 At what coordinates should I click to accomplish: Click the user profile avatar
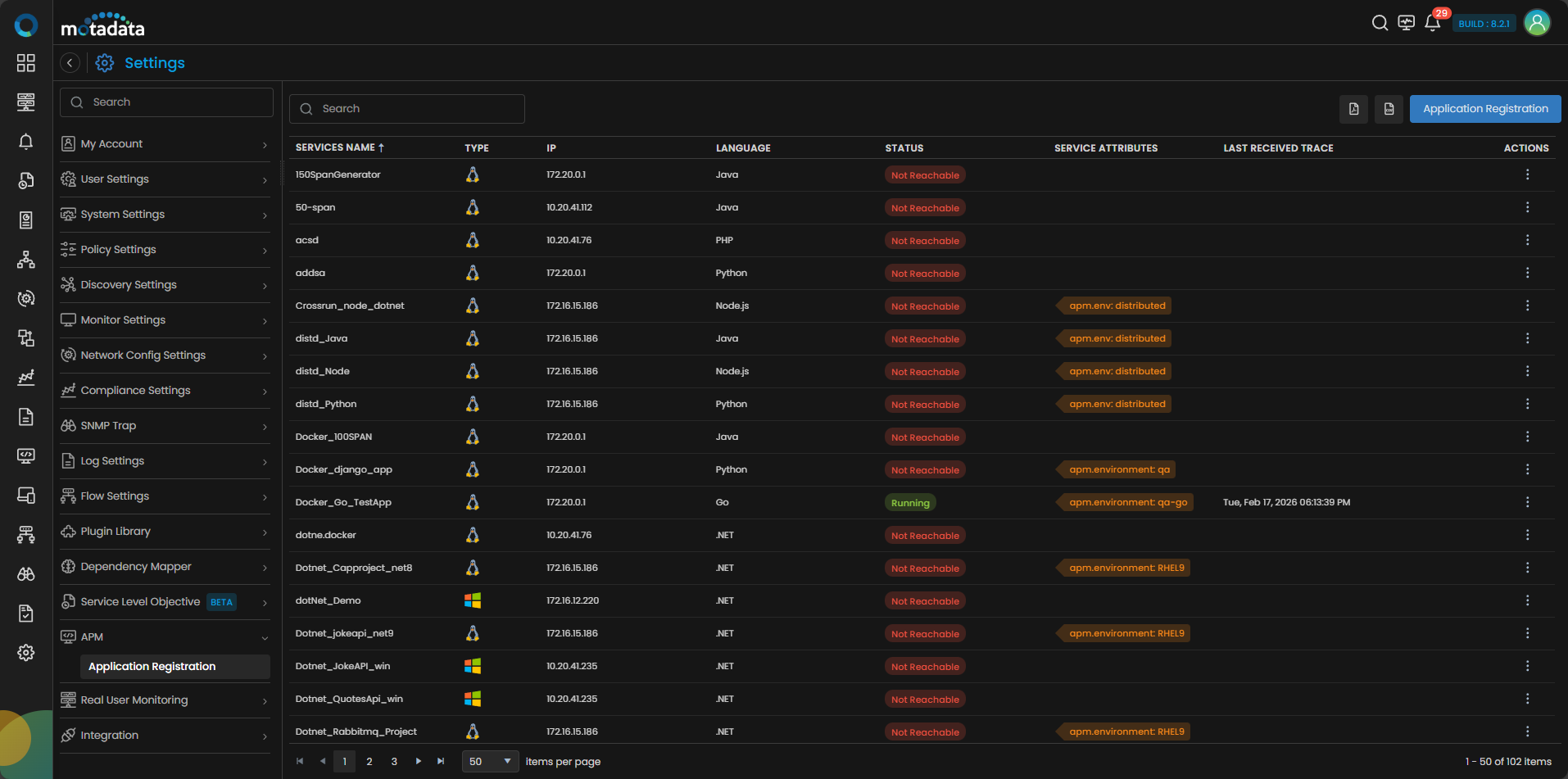click(x=1537, y=23)
